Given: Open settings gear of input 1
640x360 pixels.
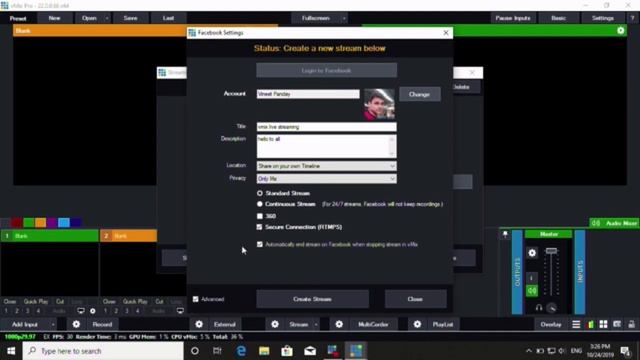Looking at the screenshot, I should pos(93,311).
